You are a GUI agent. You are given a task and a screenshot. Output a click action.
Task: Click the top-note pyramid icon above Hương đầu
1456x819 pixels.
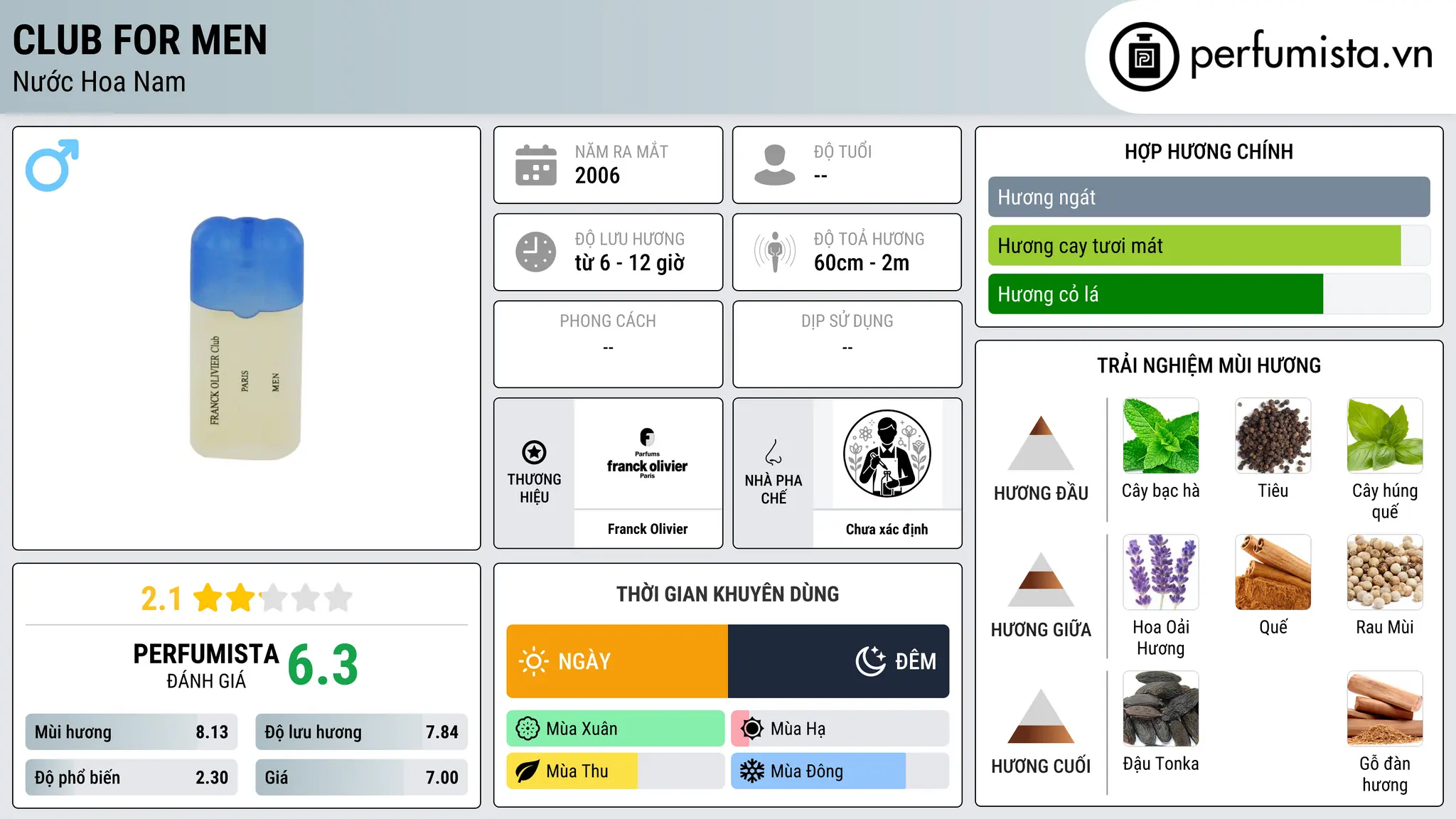[1041, 442]
